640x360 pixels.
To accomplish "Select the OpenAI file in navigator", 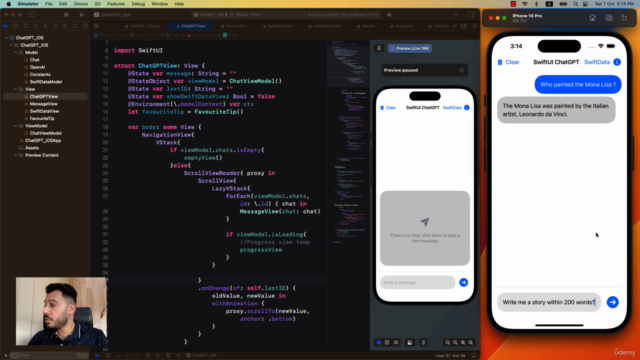I will (37, 67).
